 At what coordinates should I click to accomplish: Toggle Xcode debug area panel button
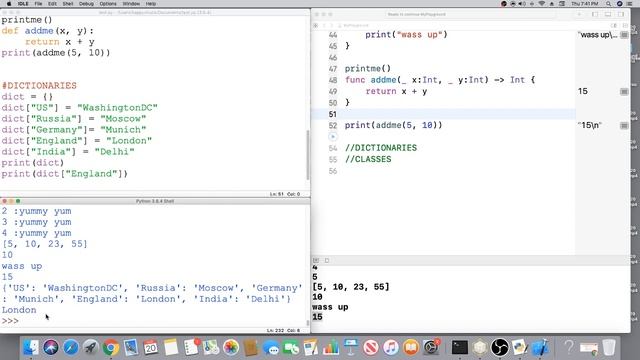point(608,14)
